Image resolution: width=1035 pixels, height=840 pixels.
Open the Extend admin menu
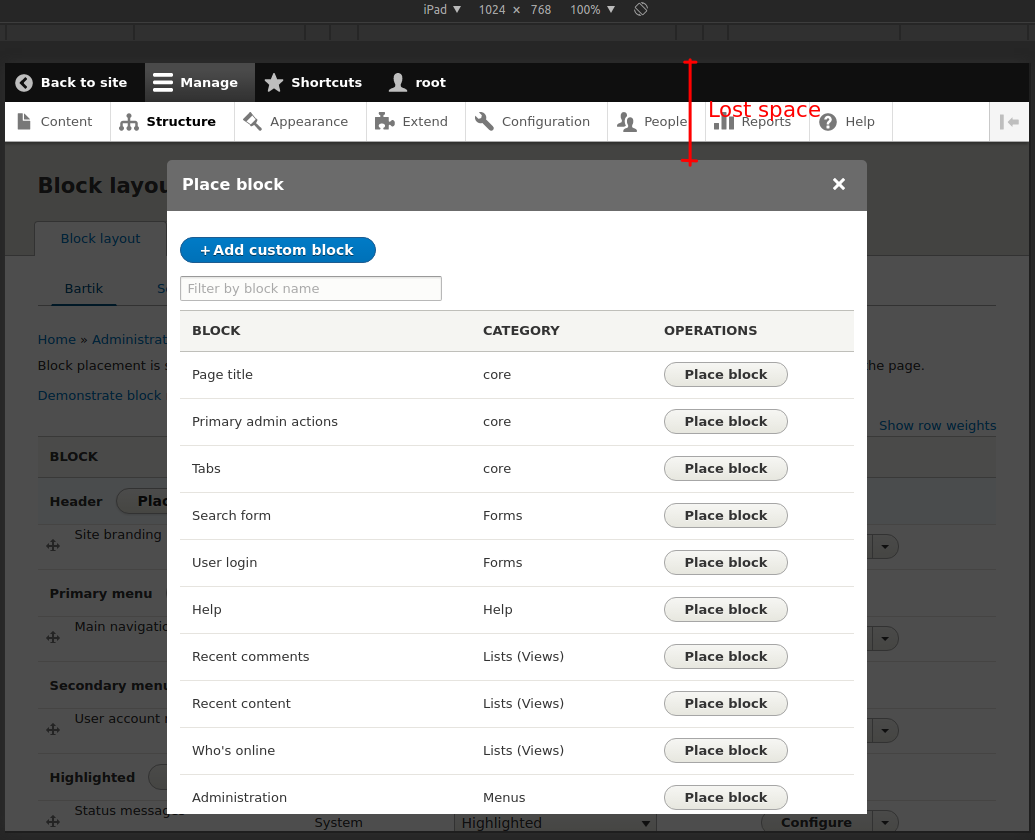tap(416, 122)
